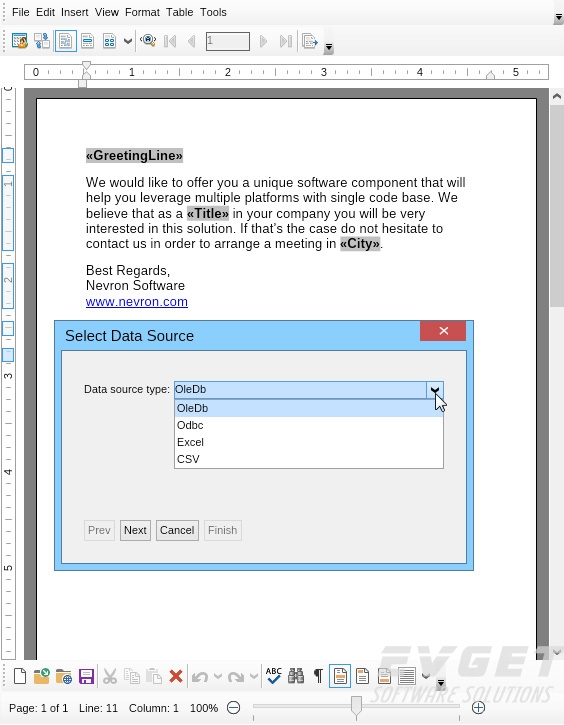Click the match fields swap icon
The image size is (564, 725).
pos(42,41)
